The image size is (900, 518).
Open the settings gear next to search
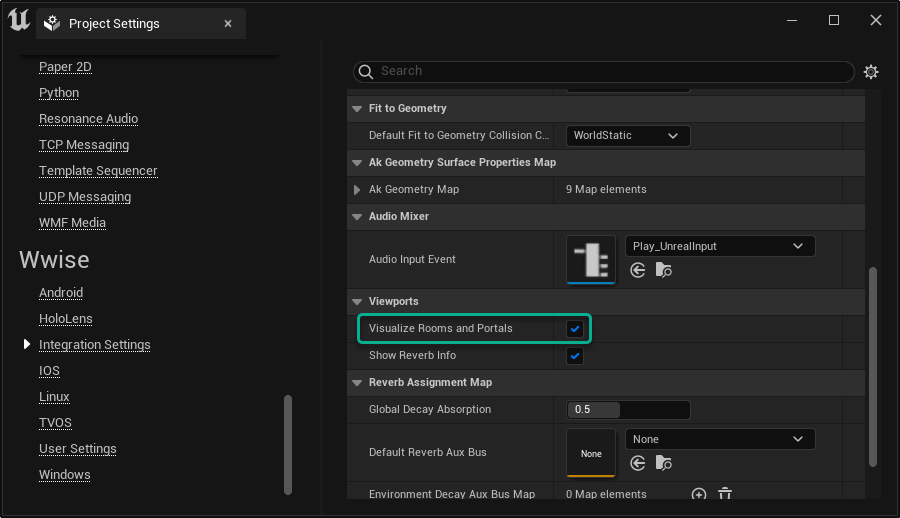pyautogui.click(x=871, y=72)
